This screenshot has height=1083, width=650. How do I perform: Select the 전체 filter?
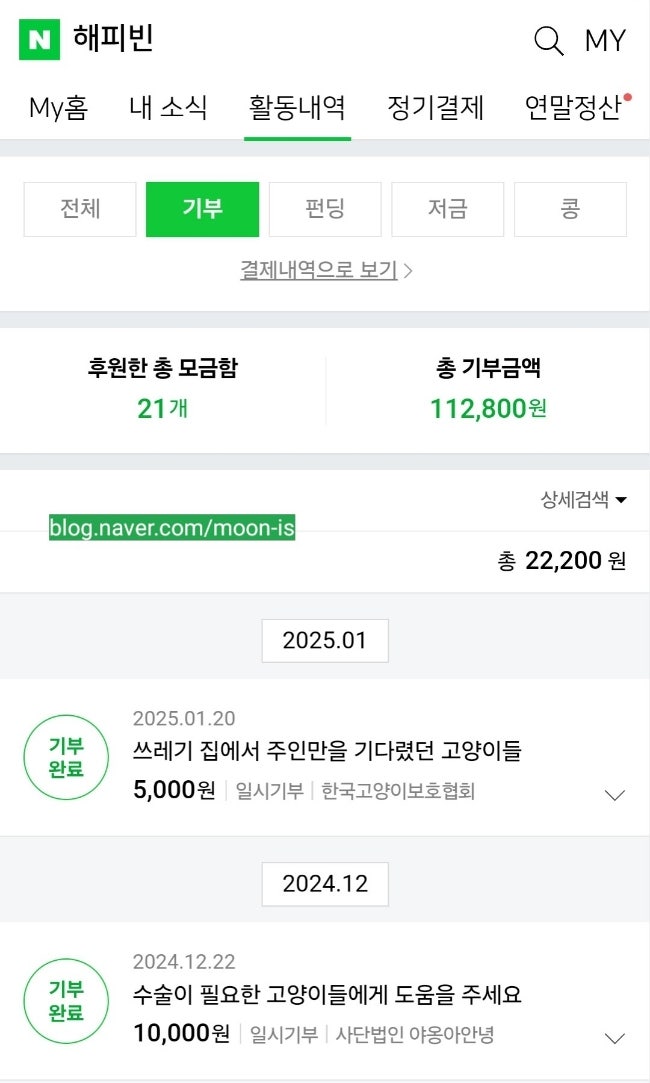(80, 209)
